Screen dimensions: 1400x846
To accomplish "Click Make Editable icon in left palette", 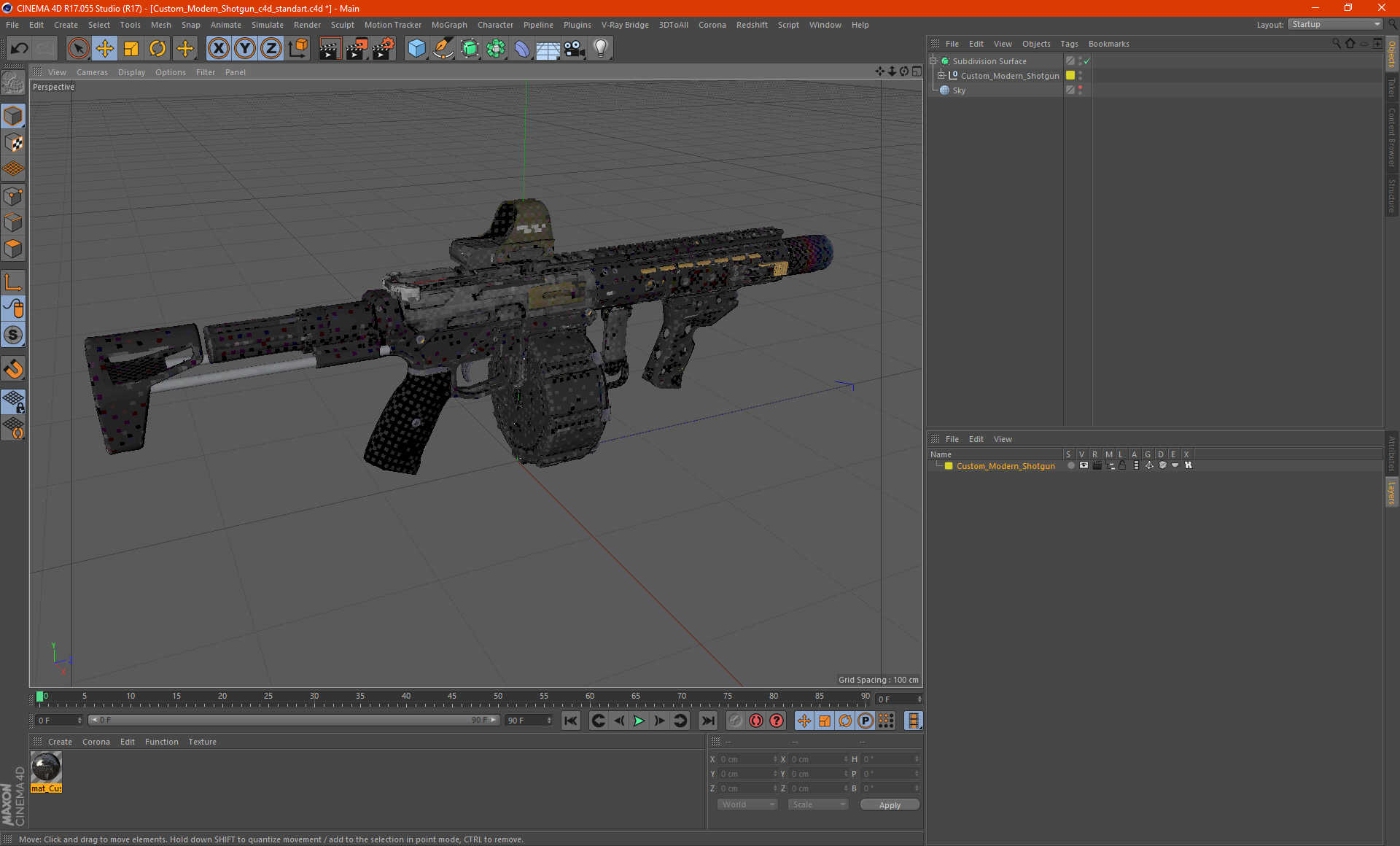I will 13,84.
